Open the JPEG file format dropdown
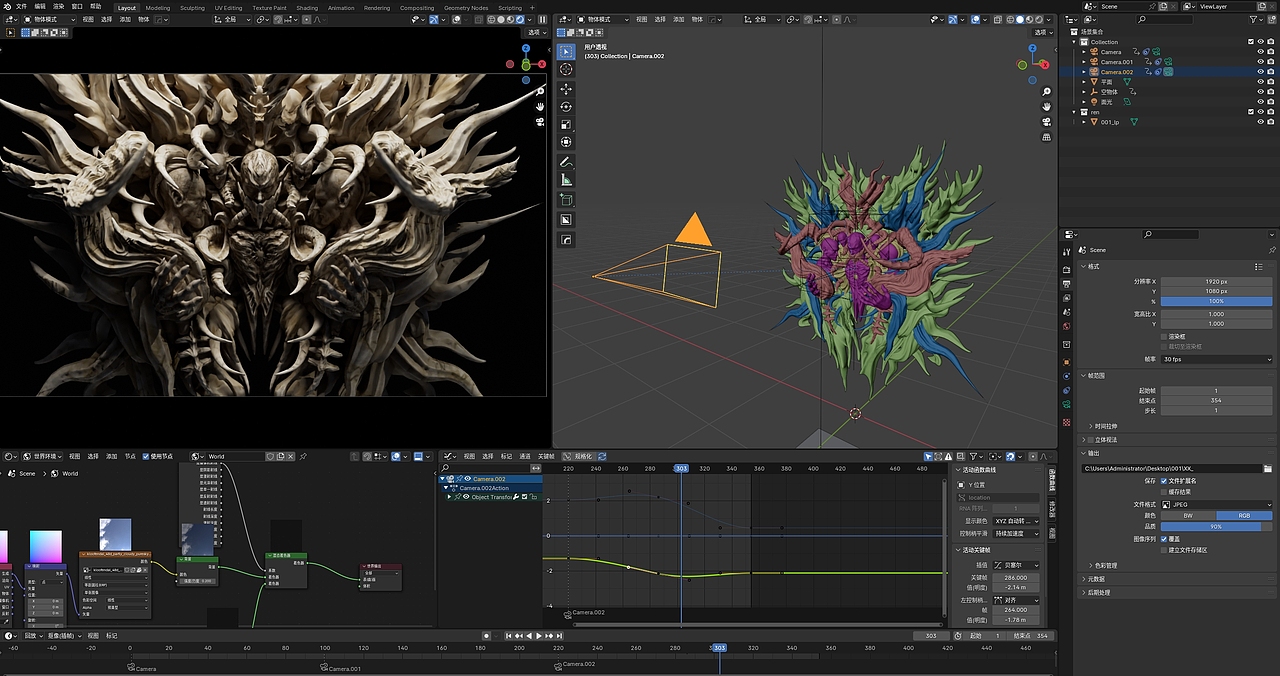 1216,505
